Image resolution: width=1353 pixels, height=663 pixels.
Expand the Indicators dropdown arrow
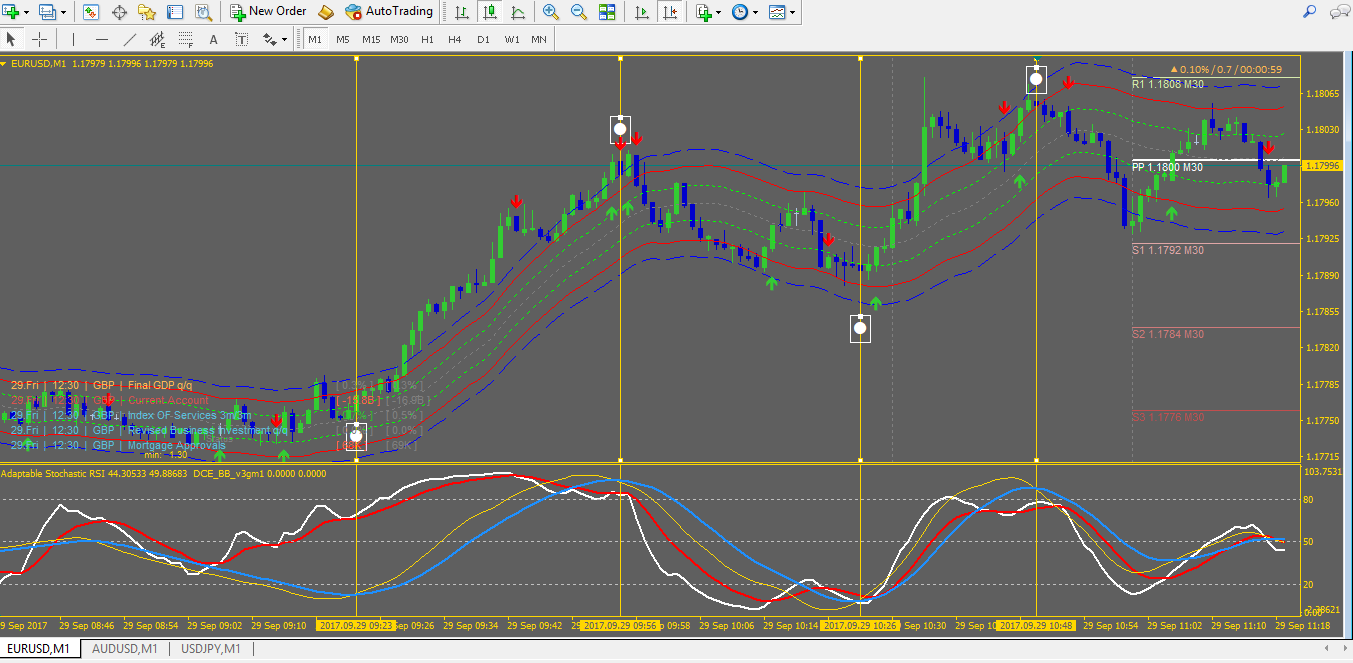720,12
